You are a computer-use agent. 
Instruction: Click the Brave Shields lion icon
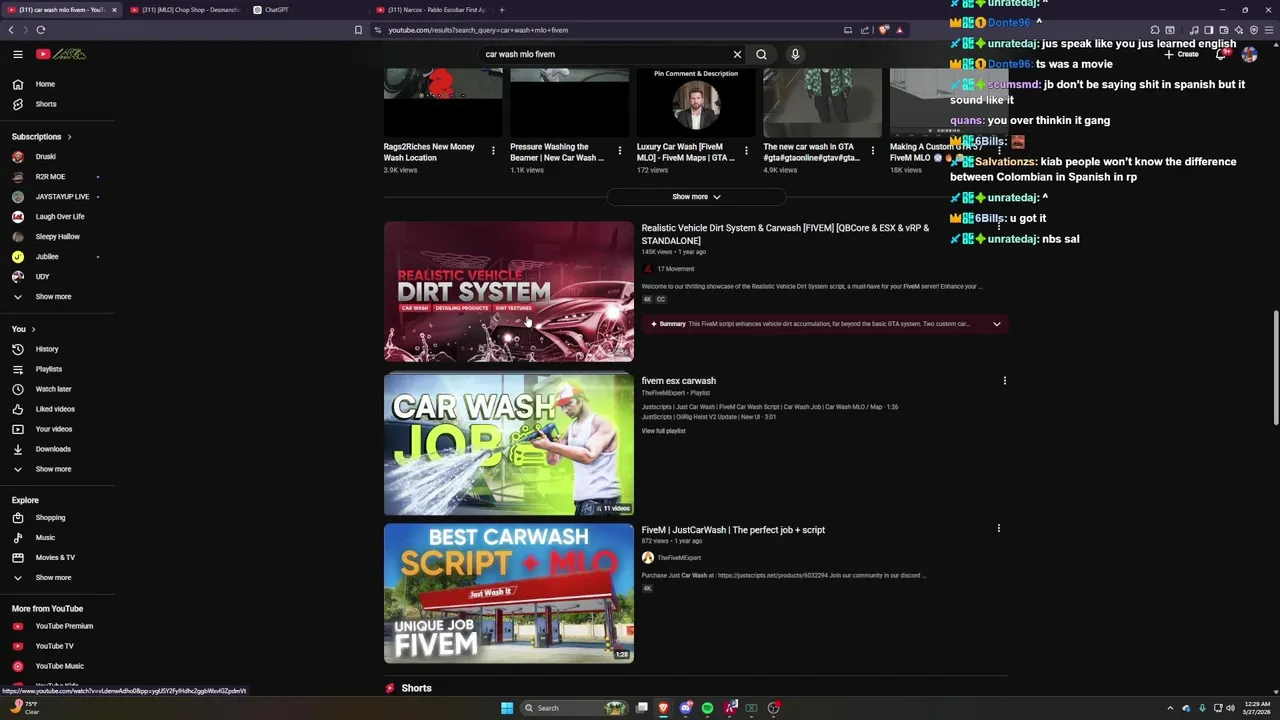click(x=883, y=30)
